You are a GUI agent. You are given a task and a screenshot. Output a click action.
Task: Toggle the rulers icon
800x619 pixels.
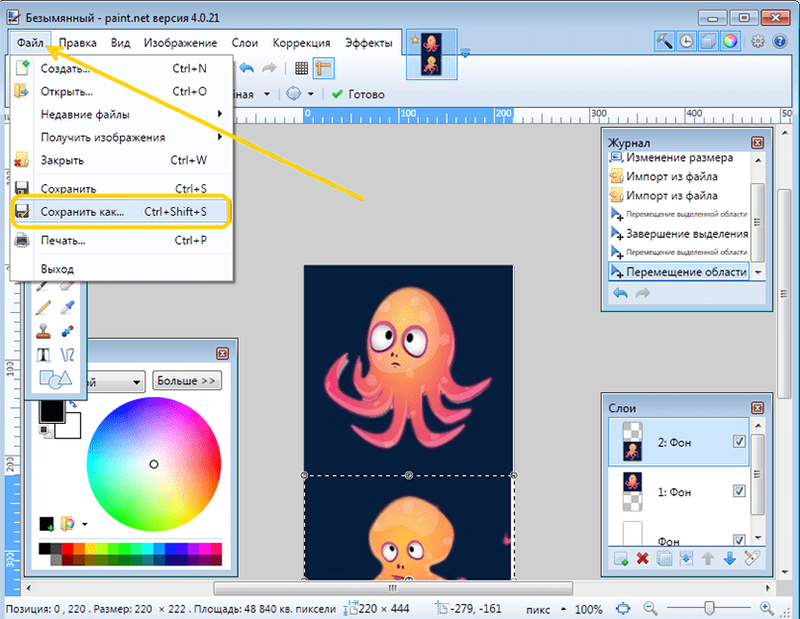click(323, 68)
